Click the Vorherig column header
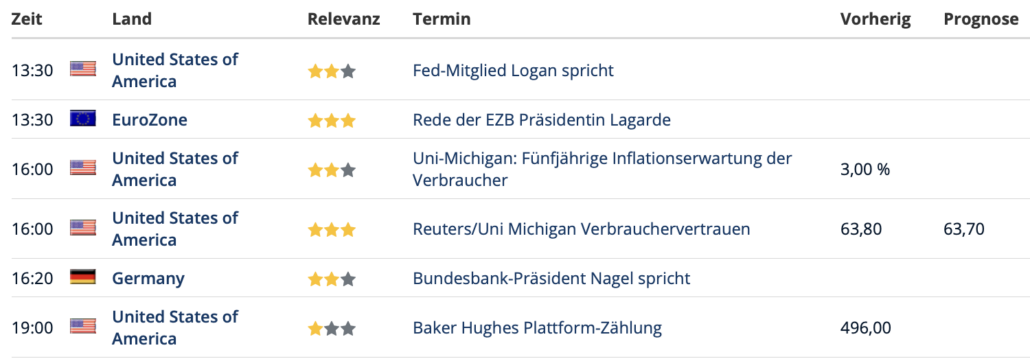The image size is (1030, 361). [x=876, y=20]
